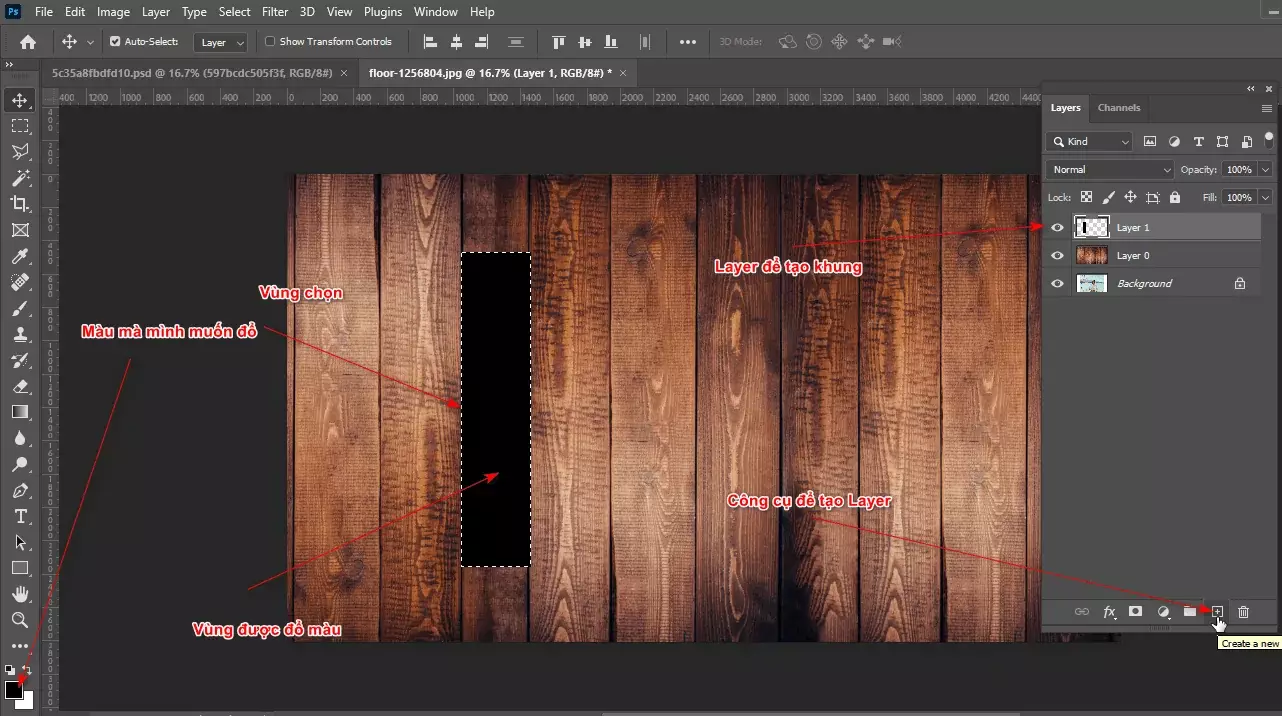Open the Auto-Select target dropdown
Viewport: 1282px width, 716px height.
pyautogui.click(x=220, y=41)
